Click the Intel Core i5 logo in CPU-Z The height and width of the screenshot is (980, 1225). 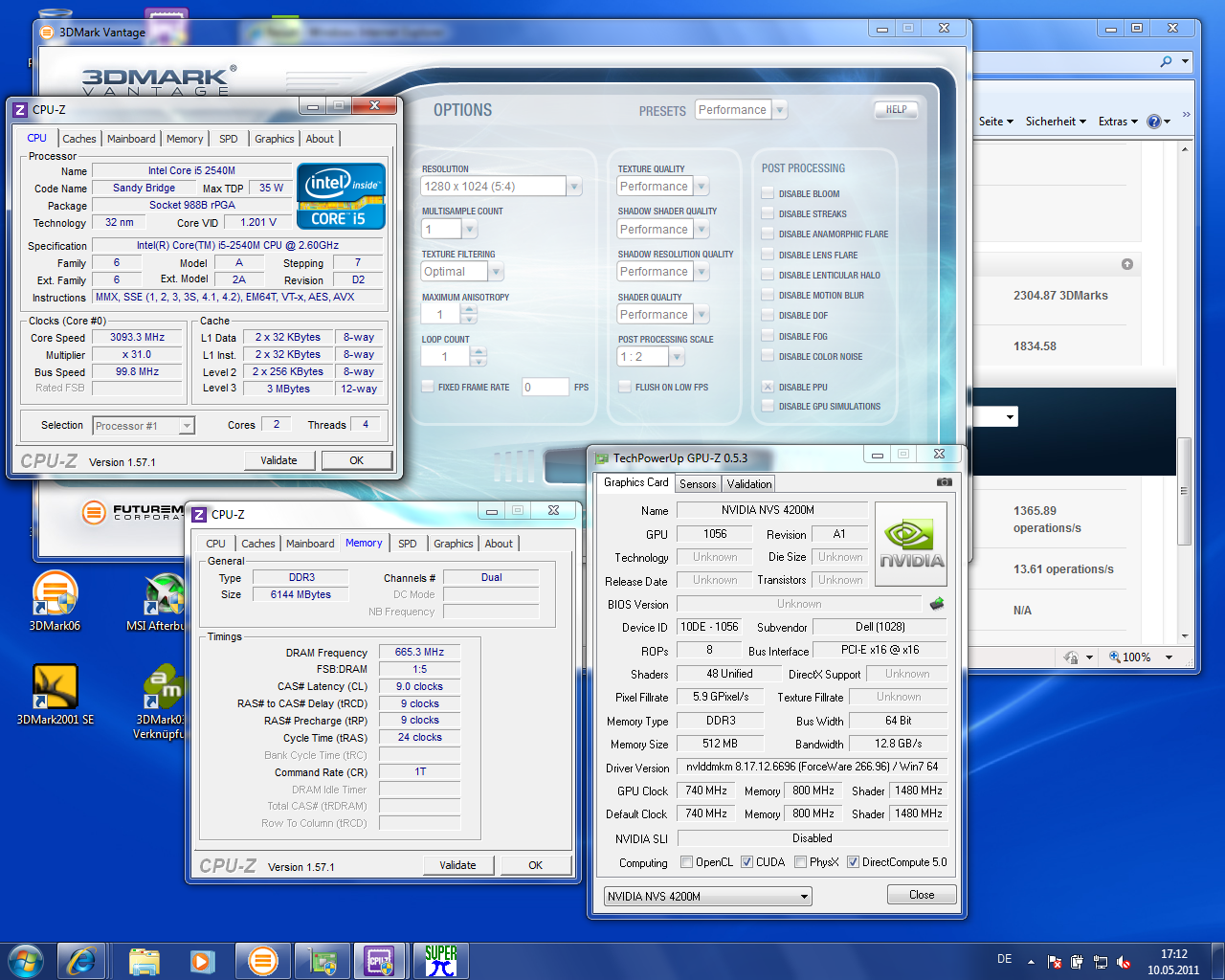341,196
